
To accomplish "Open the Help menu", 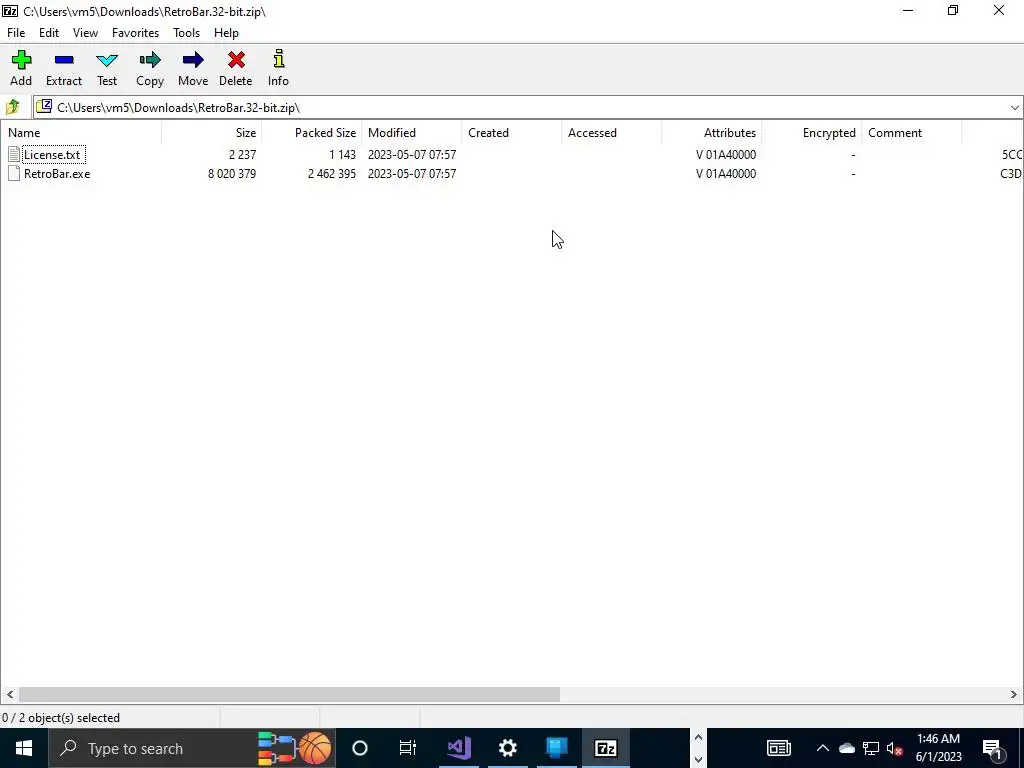I will [x=226, y=33].
